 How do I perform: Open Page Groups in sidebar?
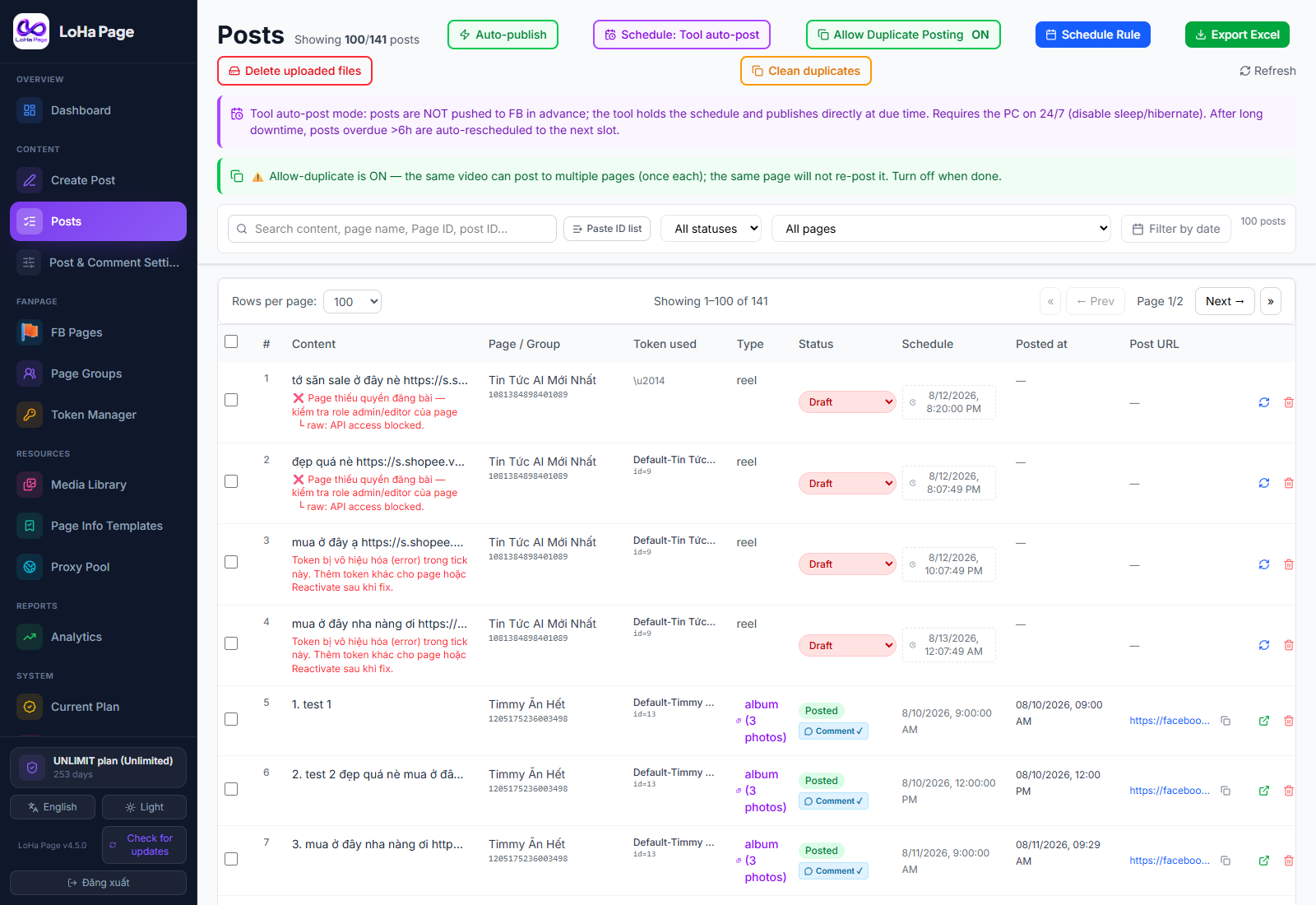click(98, 374)
